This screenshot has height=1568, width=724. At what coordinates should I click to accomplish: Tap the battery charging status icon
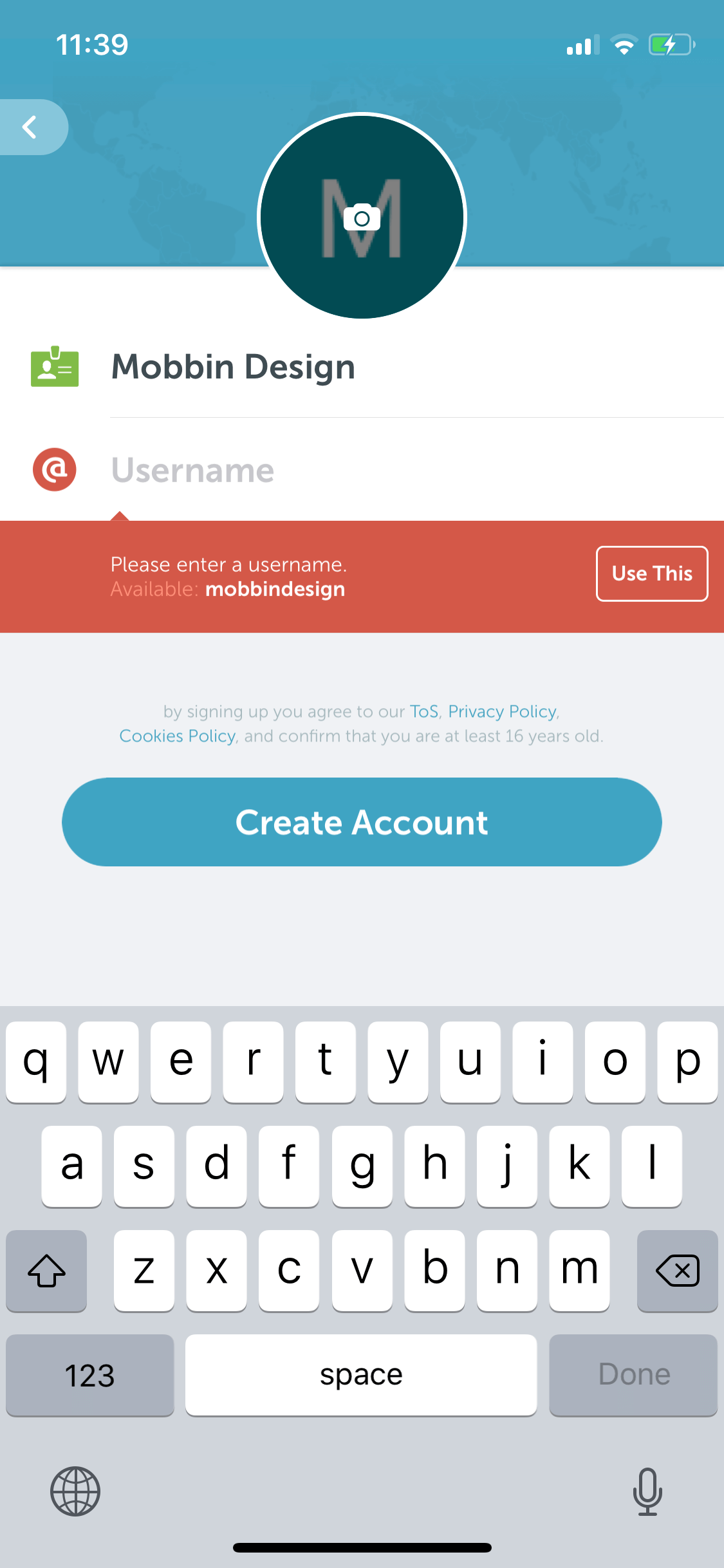[x=672, y=45]
